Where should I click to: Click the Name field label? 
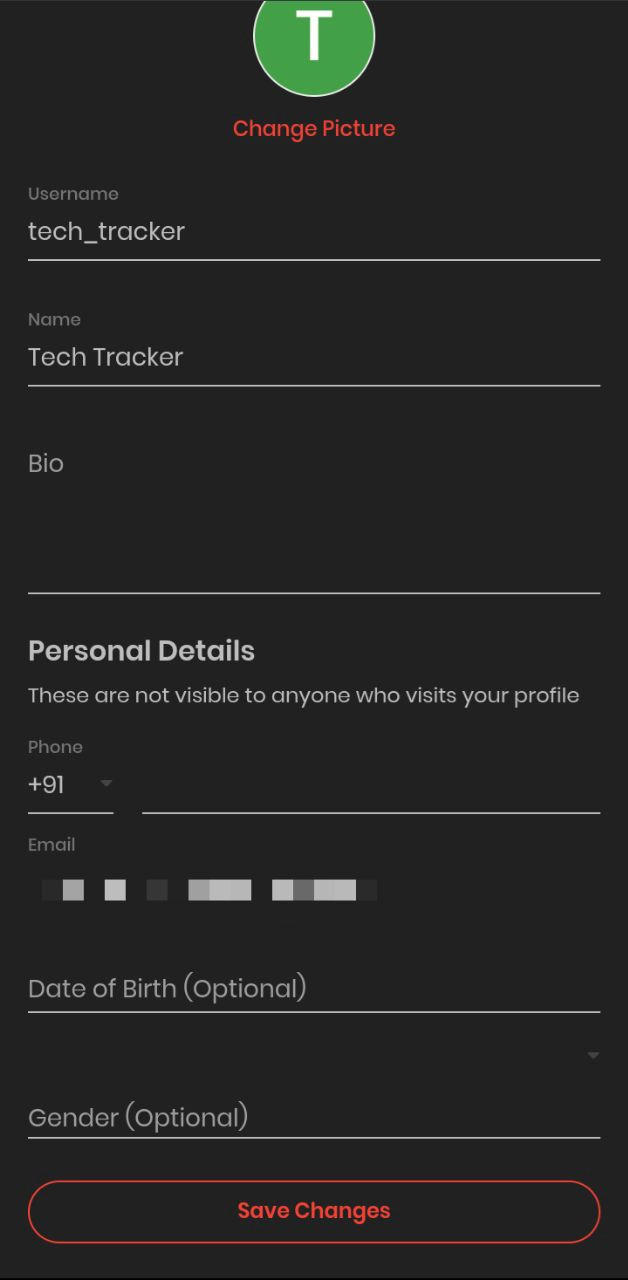tap(55, 320)
